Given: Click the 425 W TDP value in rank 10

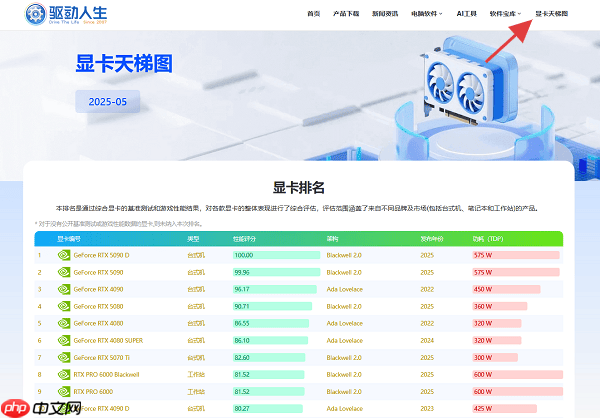Looking at the screenshot, I should coord(483,408).
